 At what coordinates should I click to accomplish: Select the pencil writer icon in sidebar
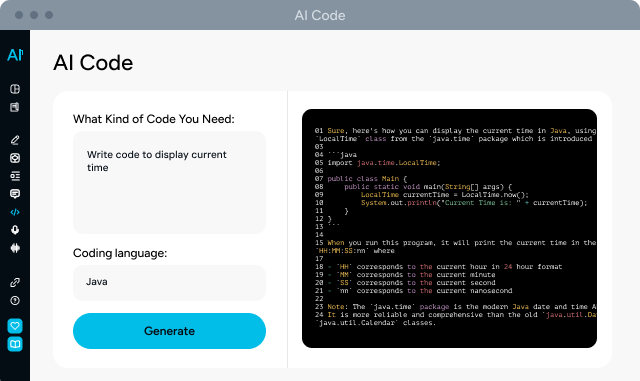pos(15,140)
